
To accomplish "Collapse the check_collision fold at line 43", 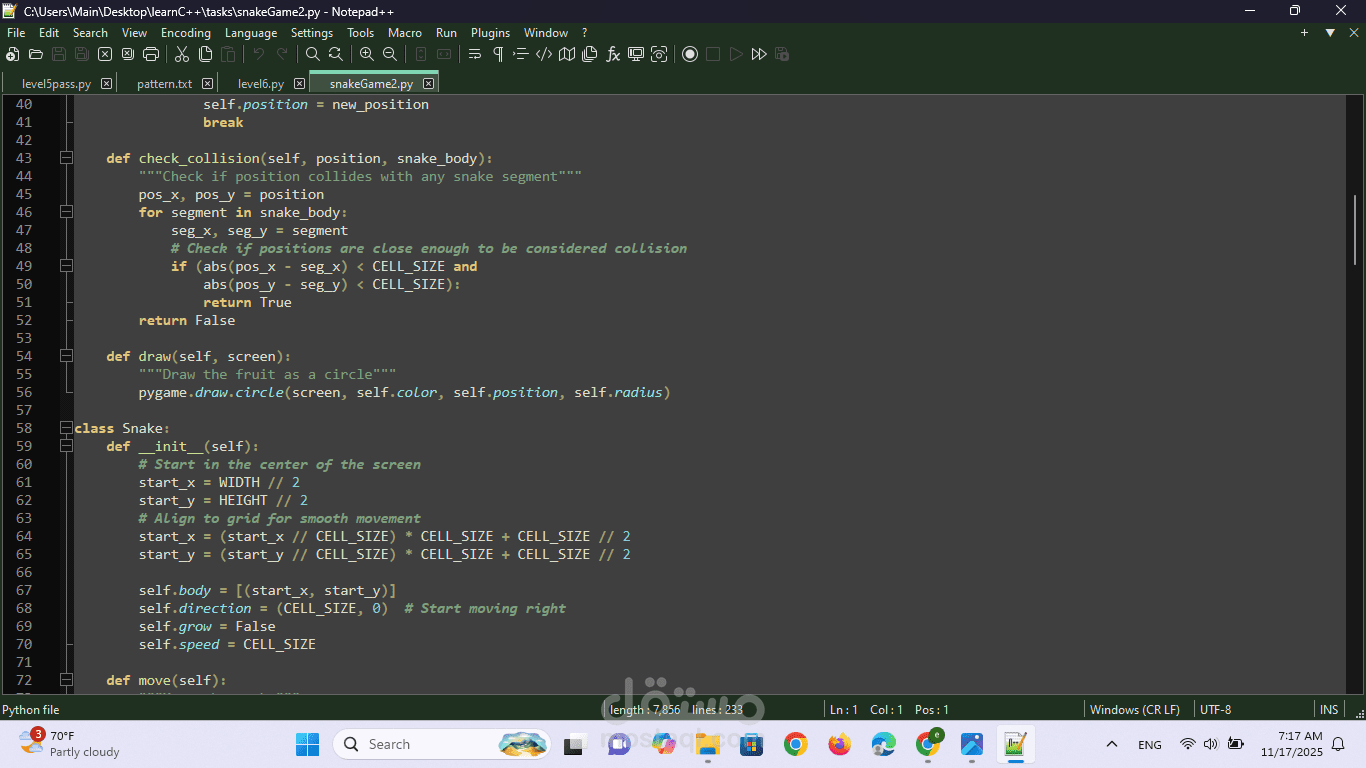I will coord(66,158).
